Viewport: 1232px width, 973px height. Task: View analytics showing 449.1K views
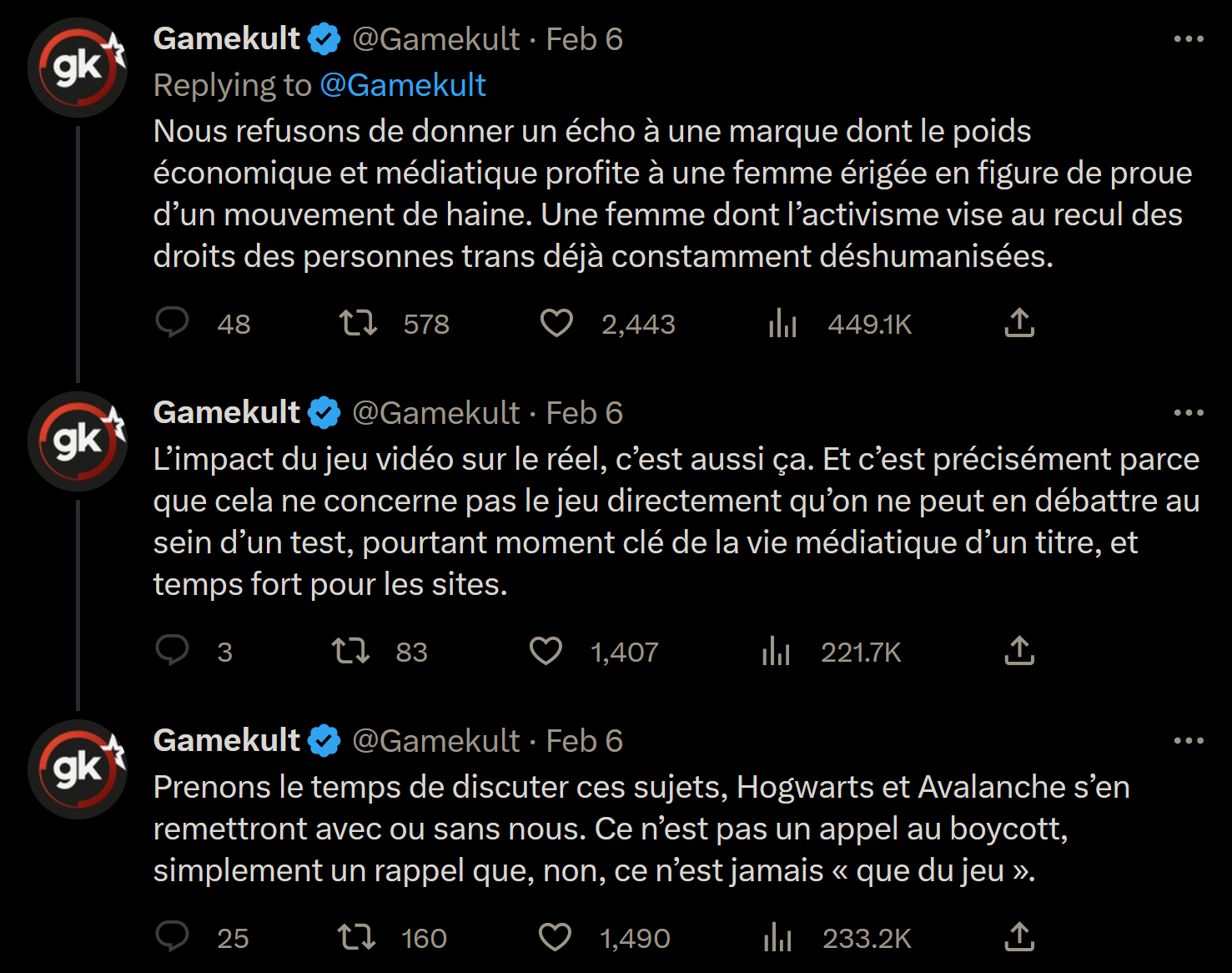point(782,323)
